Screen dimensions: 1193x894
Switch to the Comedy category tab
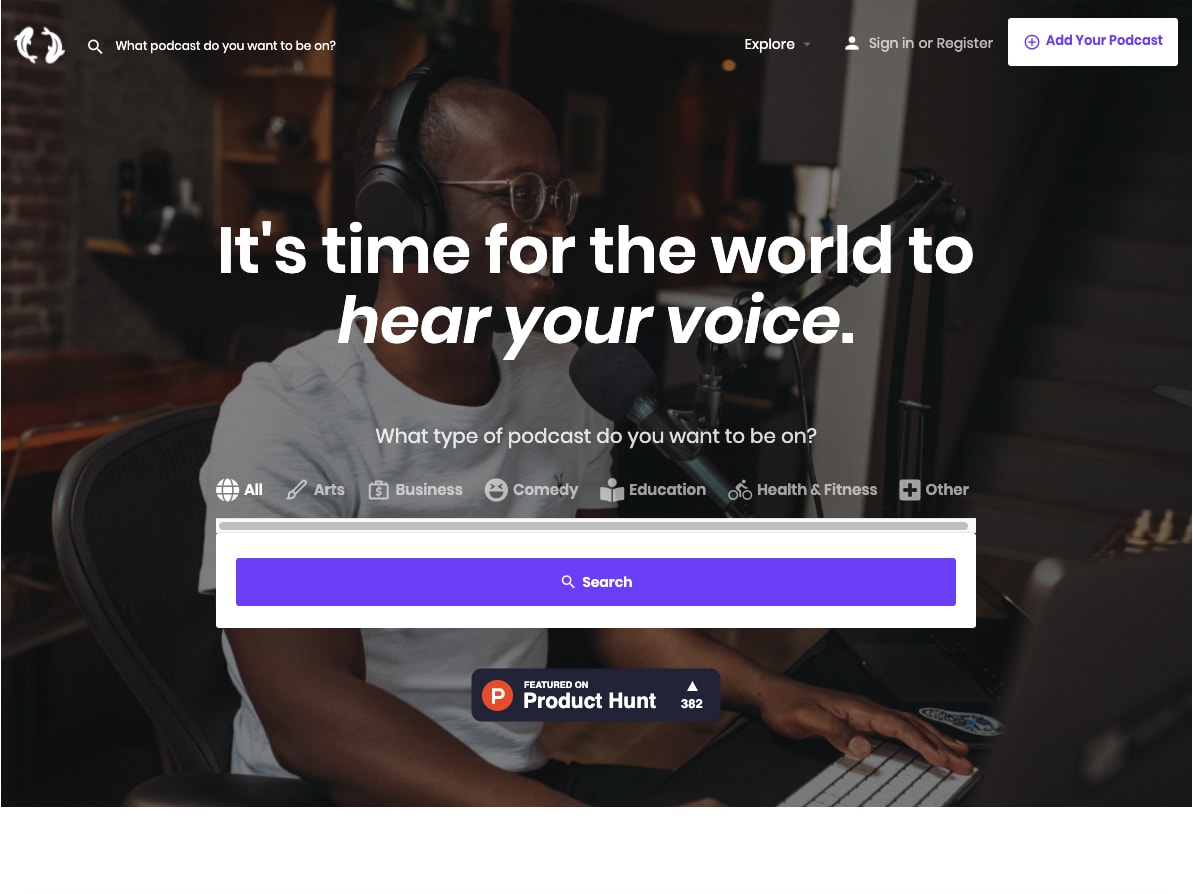532,490
